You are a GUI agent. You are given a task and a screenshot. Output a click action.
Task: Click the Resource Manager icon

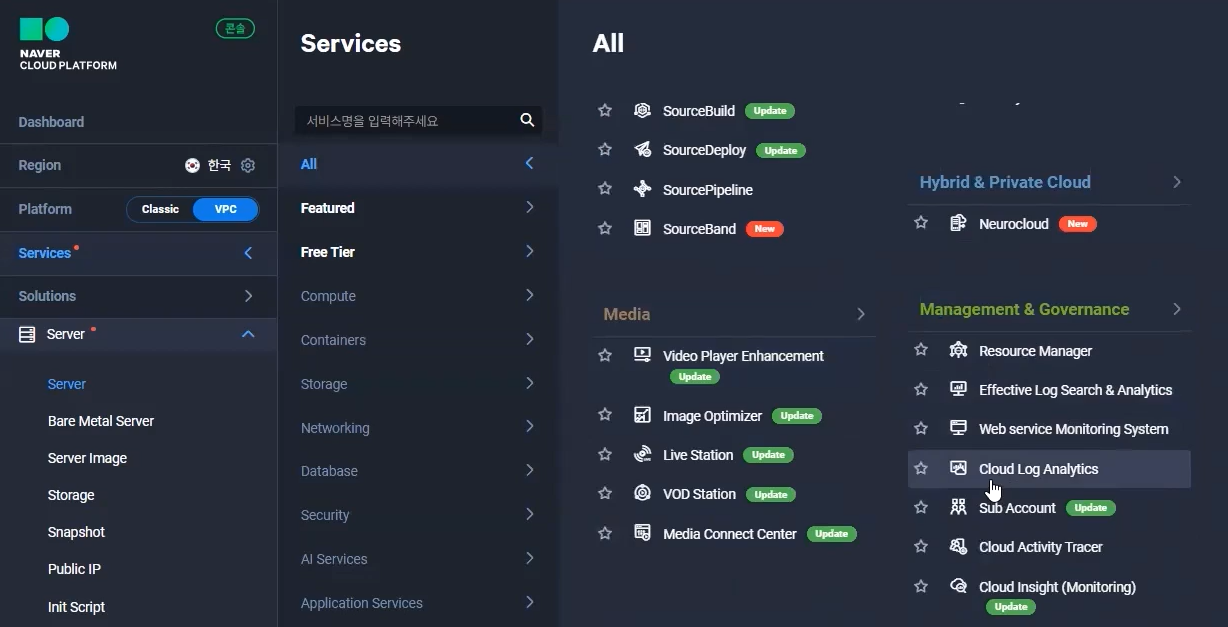tap(958, 350)
